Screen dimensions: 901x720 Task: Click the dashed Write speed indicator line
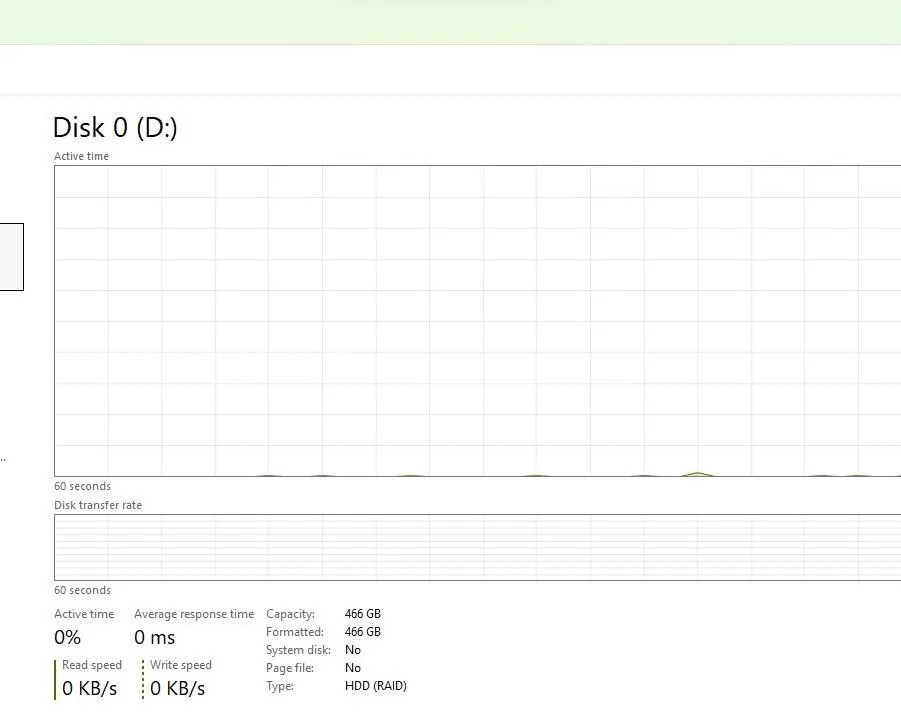143,679
